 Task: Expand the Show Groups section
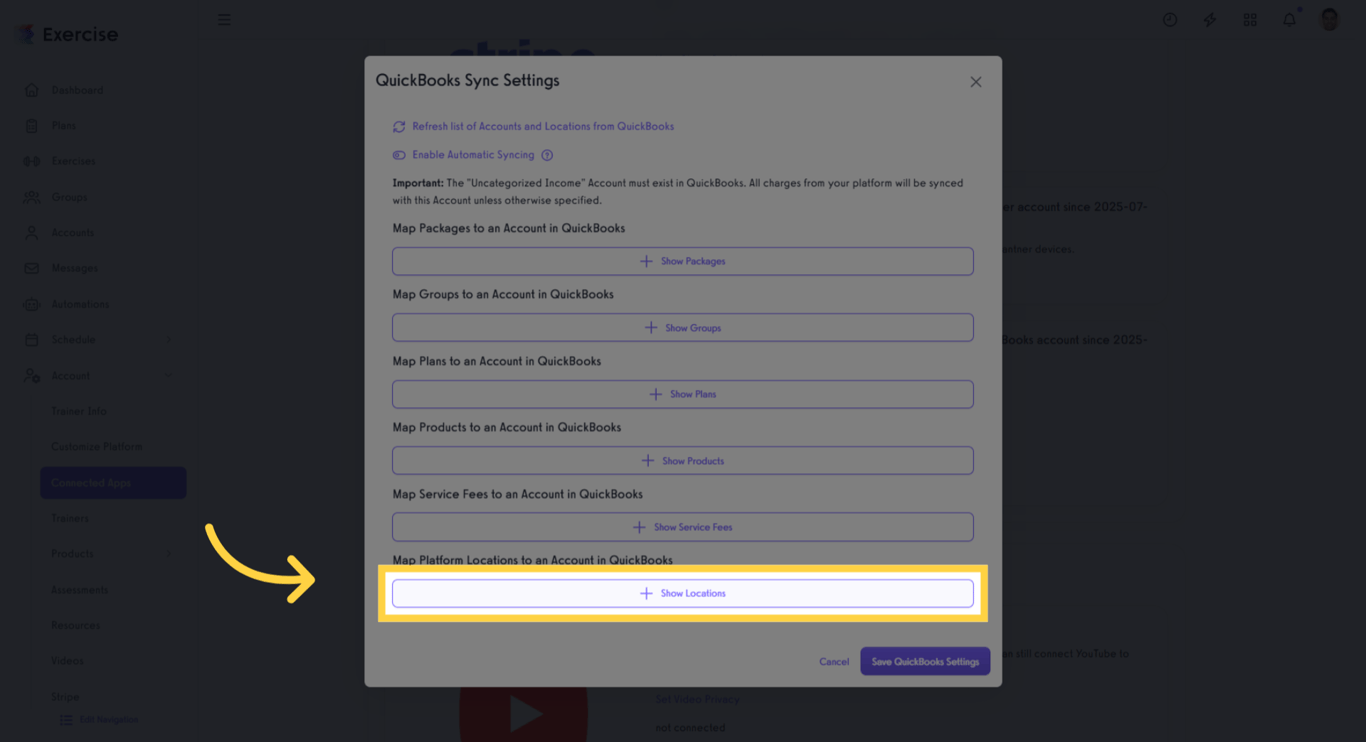point(683,328)
